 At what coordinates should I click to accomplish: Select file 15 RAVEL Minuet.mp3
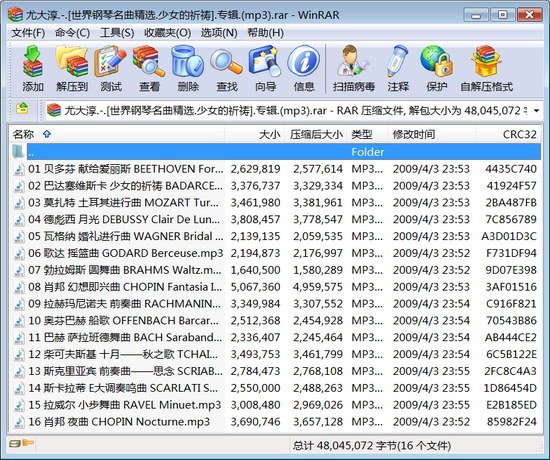click(276, 405)
